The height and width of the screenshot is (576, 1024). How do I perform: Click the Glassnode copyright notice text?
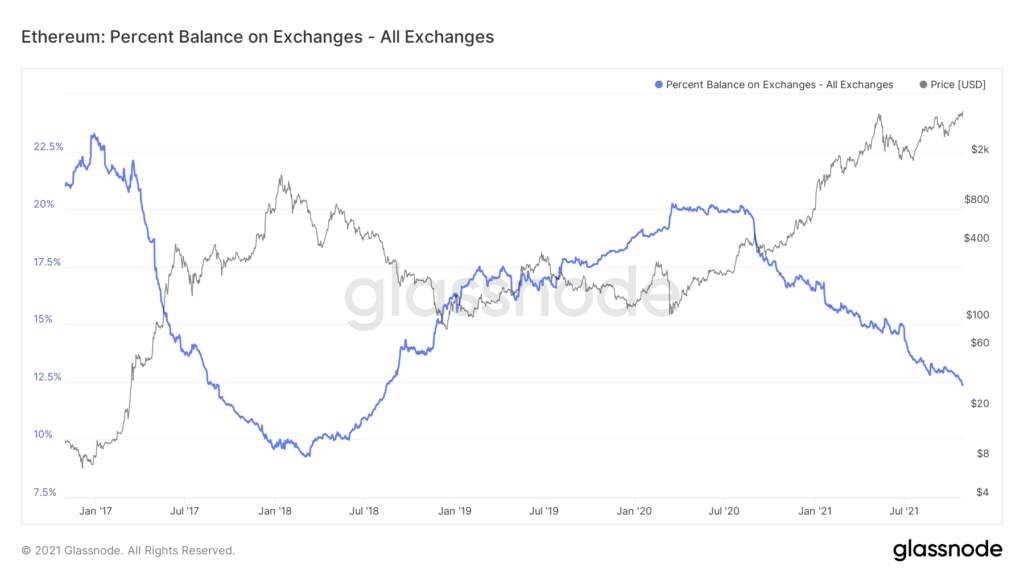click(x=128, y=551)
